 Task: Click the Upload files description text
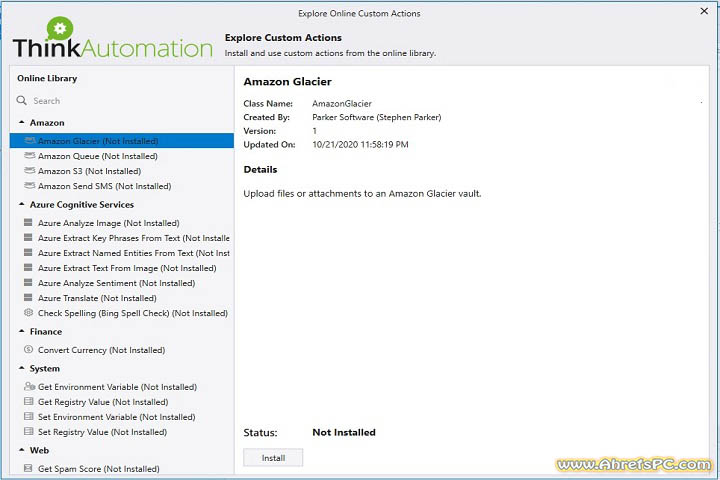(x=362, y=193)
